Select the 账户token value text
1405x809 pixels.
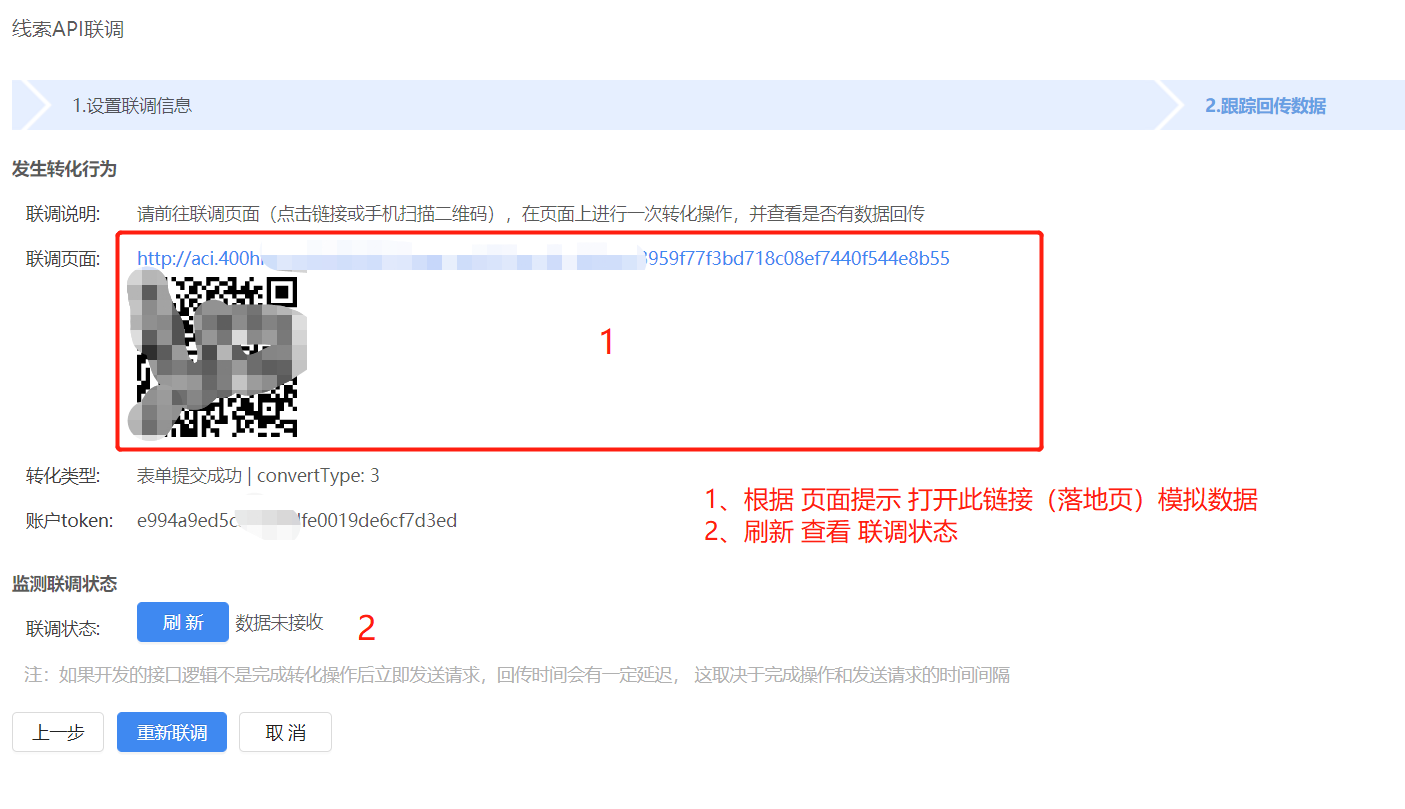click(x=297, y=520)
